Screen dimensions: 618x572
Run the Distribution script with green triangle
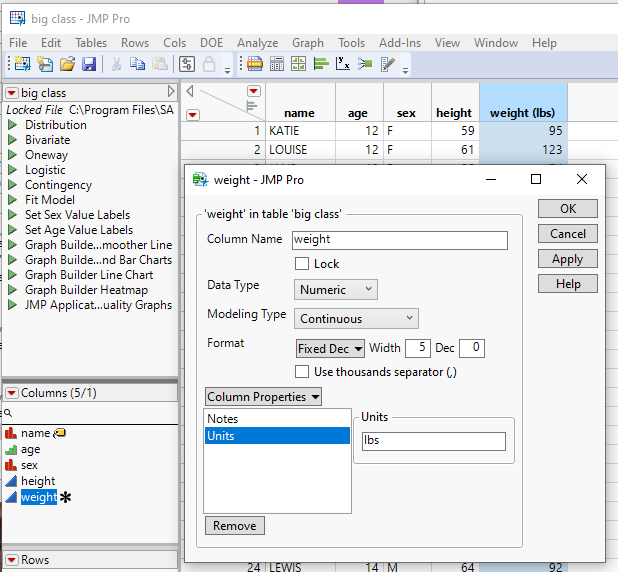point(13,125)
